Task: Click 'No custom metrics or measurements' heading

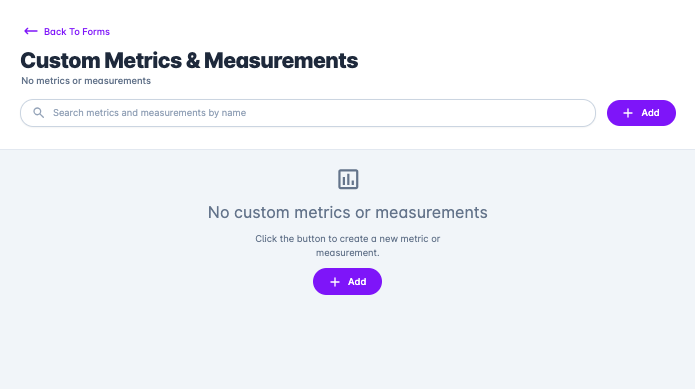Action: click(348, 212)
